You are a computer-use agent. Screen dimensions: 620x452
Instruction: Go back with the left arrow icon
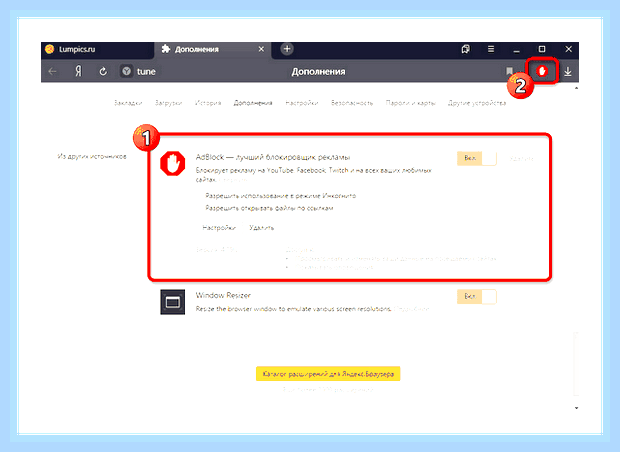pyautogui.click(x=53, y=72)
